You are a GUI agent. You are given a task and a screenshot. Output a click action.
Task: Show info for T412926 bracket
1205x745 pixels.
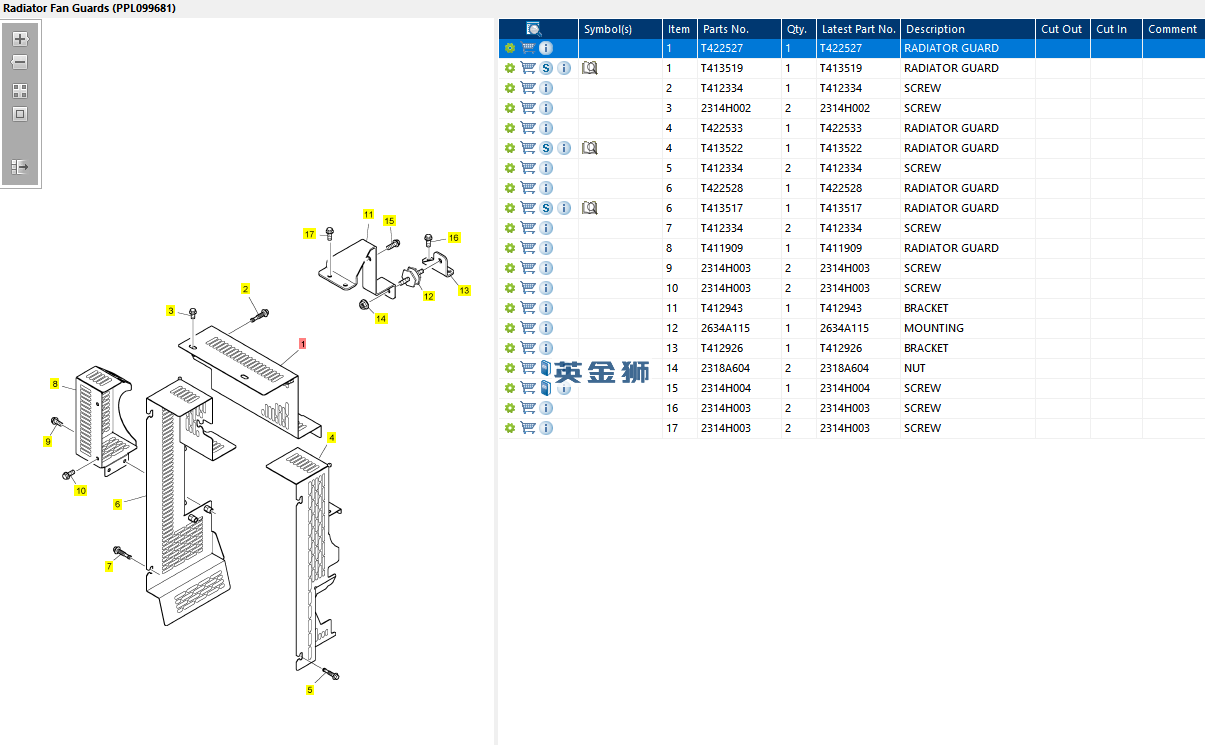[546, 348]
